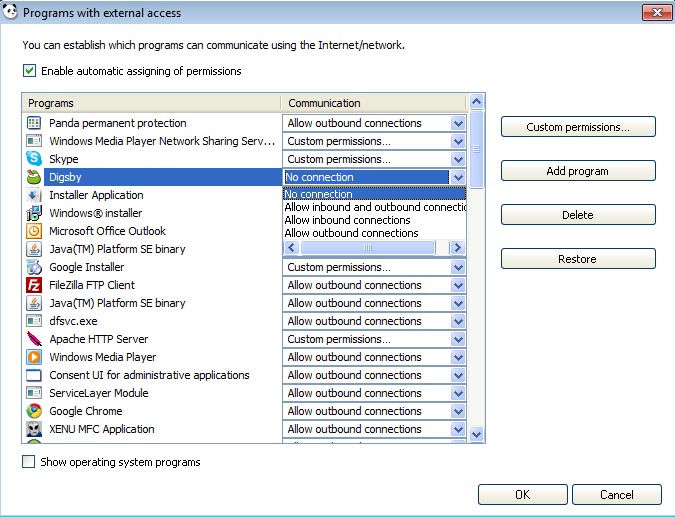The width and height of the screenshot is (675, 517).
Task: Click the Consent UI program icon
Action: click(34, 375)
